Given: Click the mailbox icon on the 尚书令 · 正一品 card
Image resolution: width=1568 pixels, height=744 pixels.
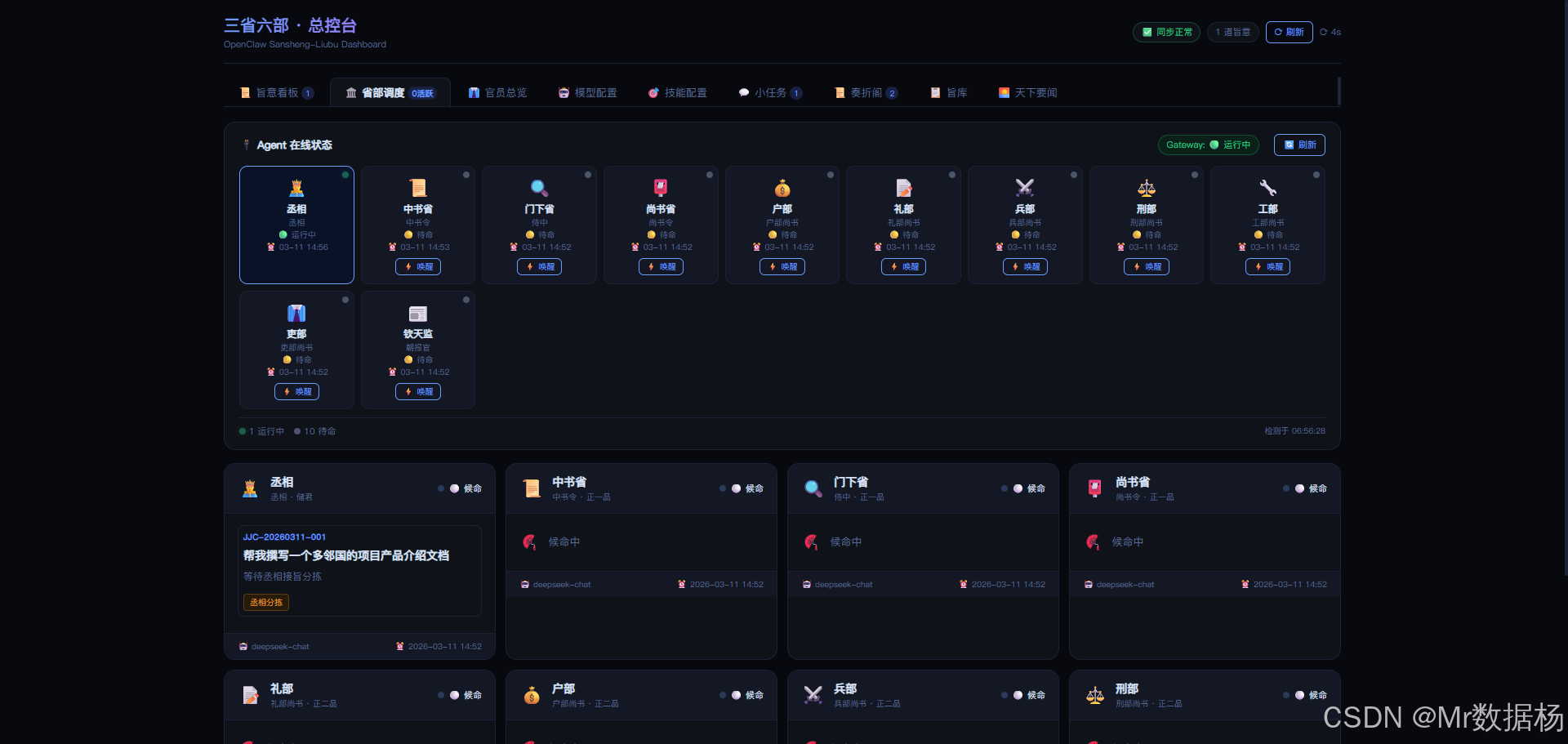Looking at the screenshot, I should pos(1095,488).
